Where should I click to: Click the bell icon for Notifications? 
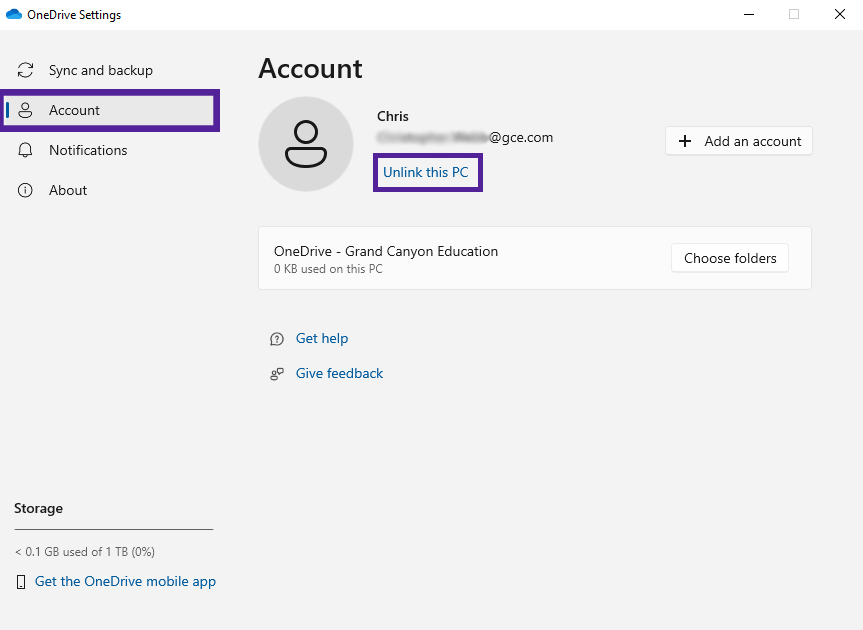click(25, 150)
